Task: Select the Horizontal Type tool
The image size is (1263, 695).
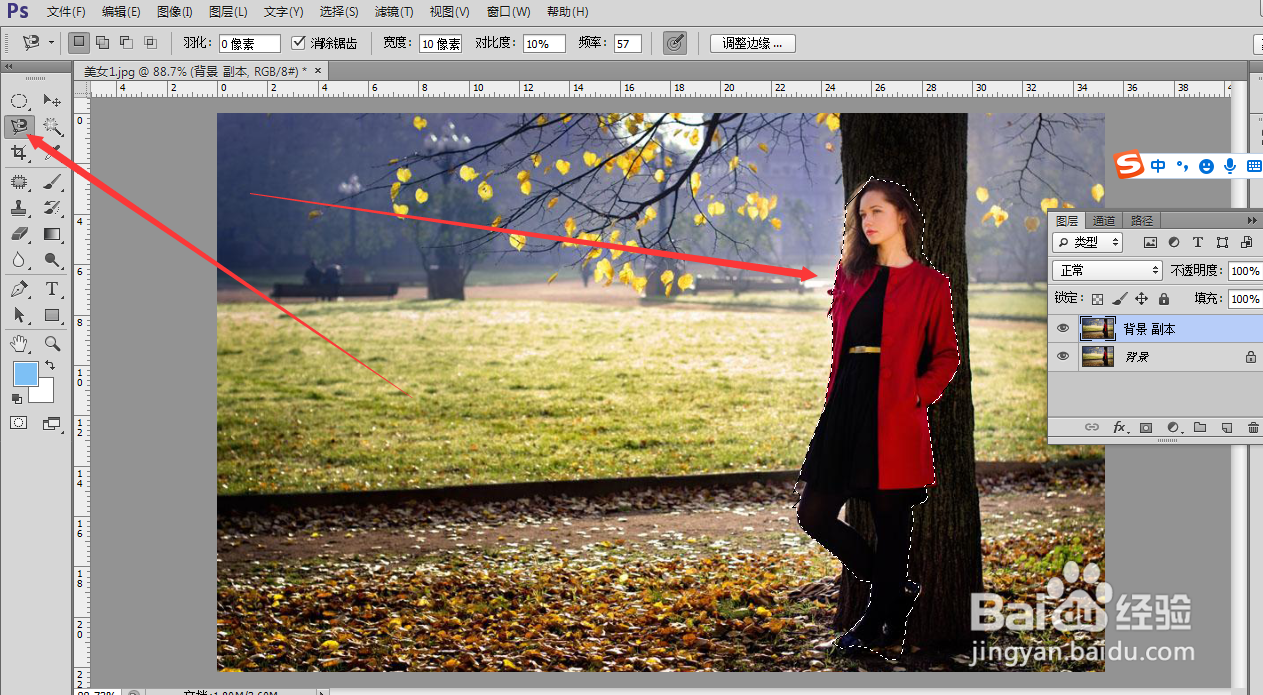Action: (52, 289)
